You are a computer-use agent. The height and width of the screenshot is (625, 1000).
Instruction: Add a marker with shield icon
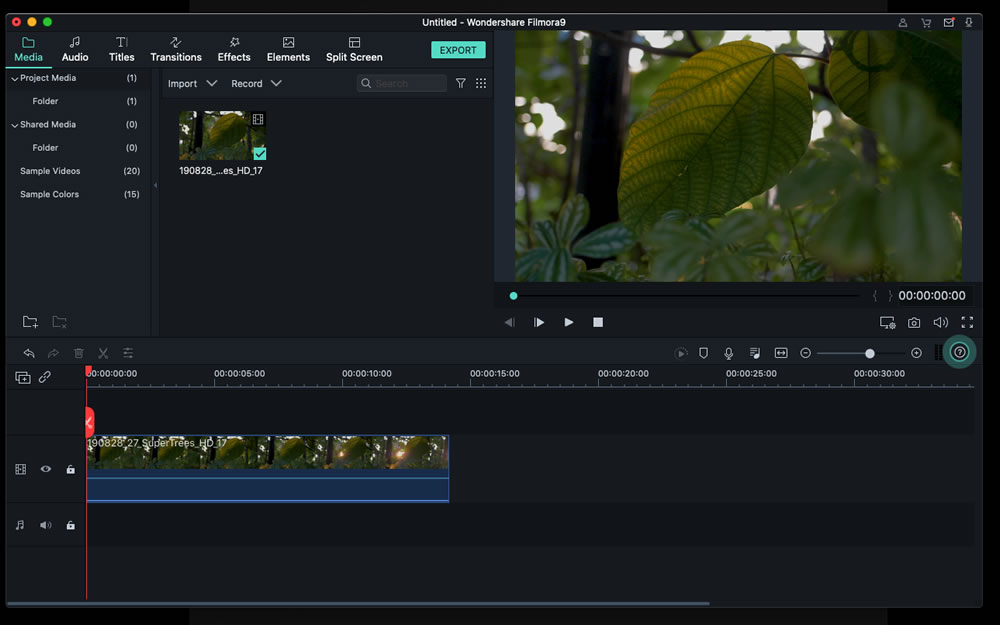(x=703, y=353)
